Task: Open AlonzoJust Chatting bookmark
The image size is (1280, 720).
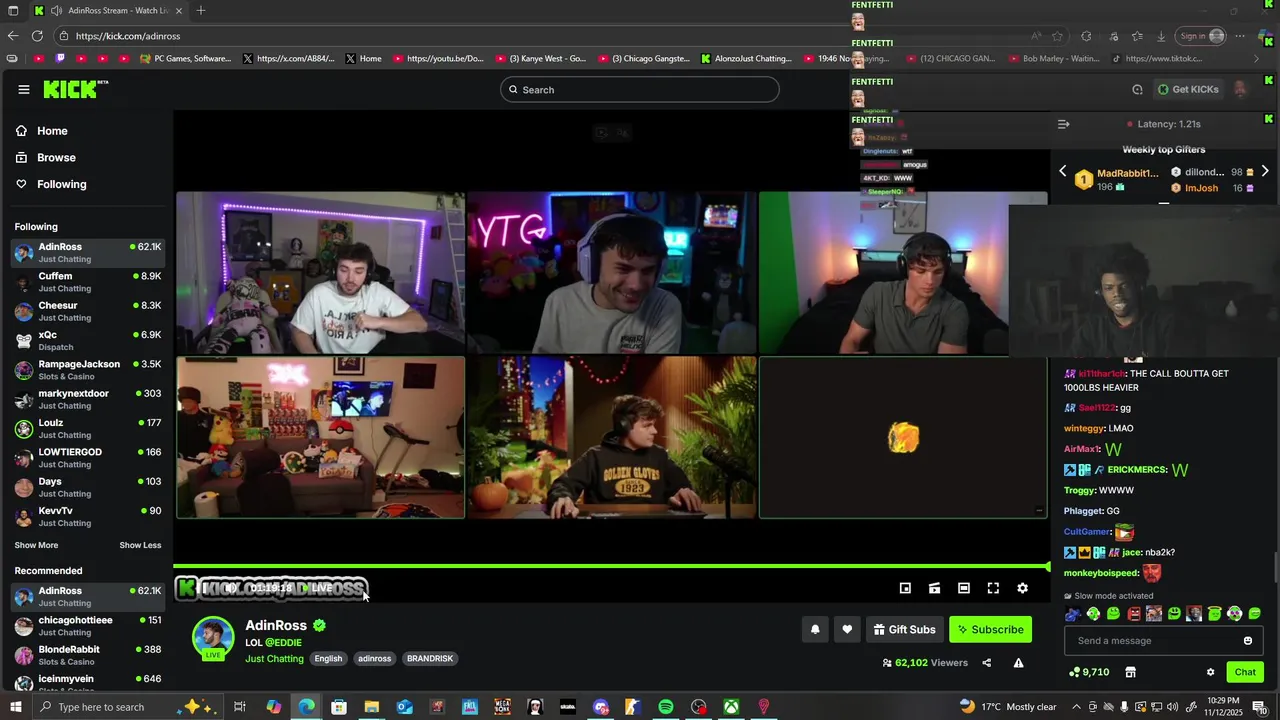Action: 746,59
